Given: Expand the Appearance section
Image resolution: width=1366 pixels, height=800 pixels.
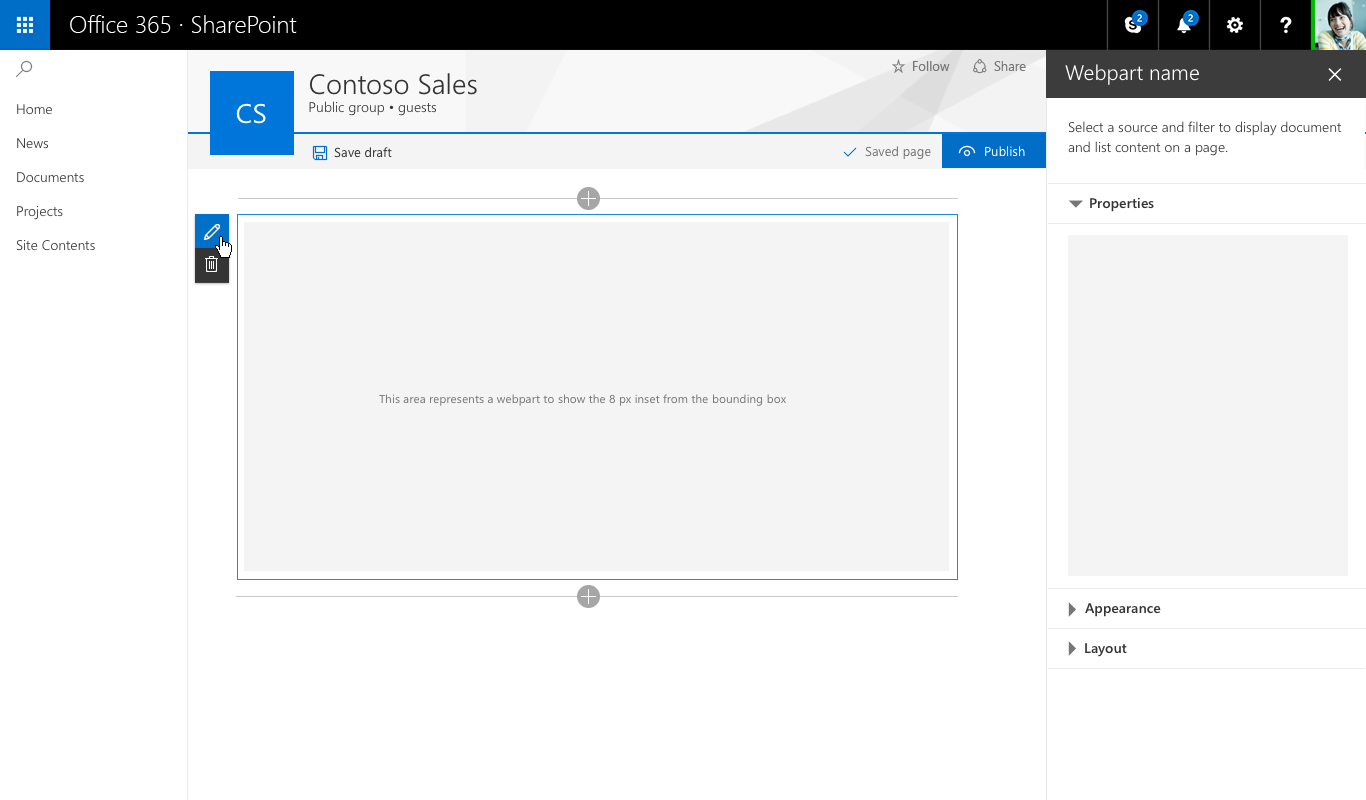Looking at the screenshot, I should [x=1206, y=608].
